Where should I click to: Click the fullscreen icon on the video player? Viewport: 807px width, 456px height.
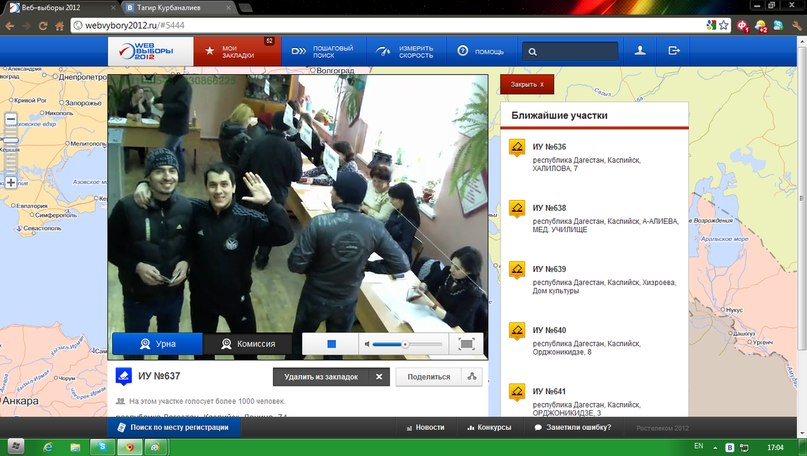(x=466, y=344)
